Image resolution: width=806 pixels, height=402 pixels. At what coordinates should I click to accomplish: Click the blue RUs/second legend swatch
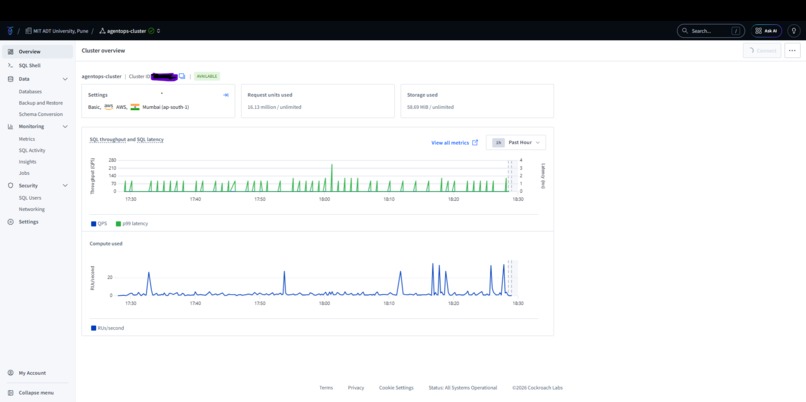pyautogui.click(x=94, y=328)
